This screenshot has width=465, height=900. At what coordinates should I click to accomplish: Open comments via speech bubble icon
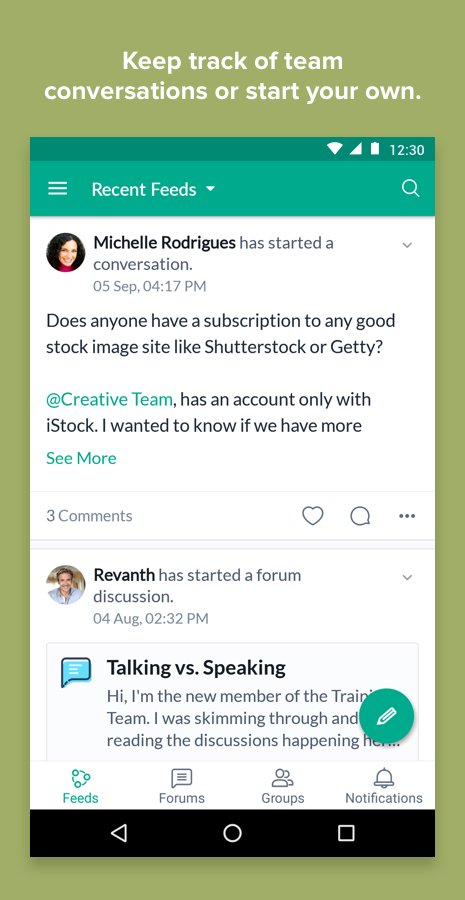tap(360, 516)
